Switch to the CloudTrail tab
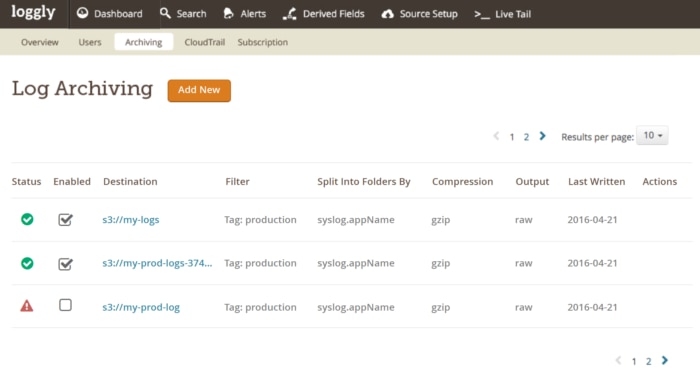The width and height of the screenshot is (700, 381). coord(204,42)
